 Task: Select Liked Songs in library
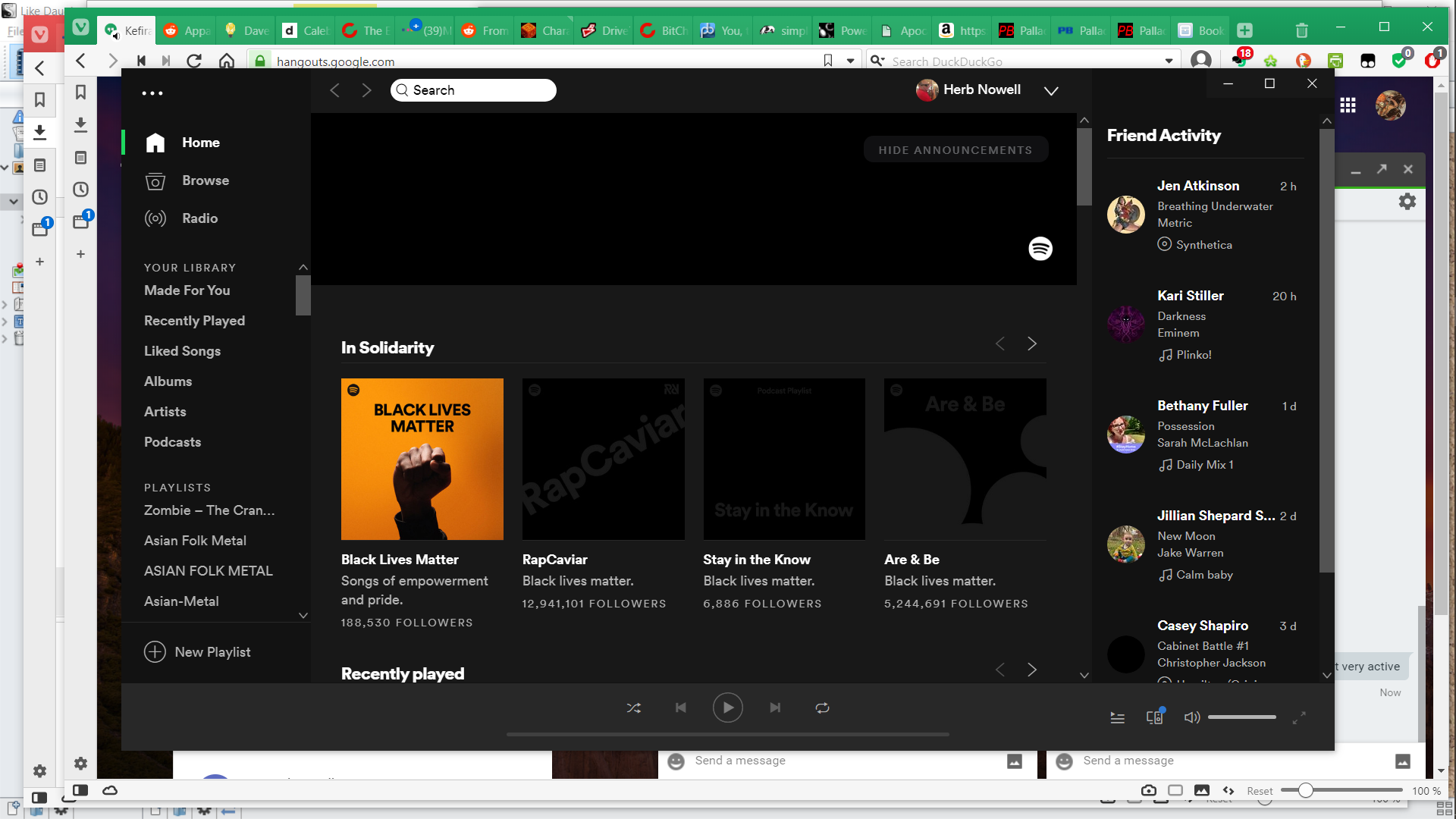click(182, 351)
